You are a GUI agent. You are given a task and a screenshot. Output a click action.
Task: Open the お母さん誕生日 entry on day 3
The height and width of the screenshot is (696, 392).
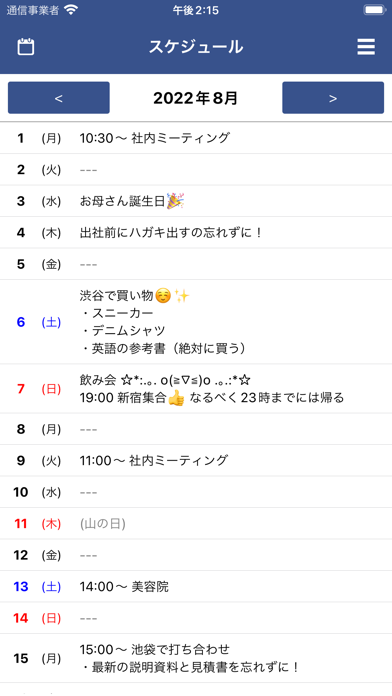[x=196, y=201]
